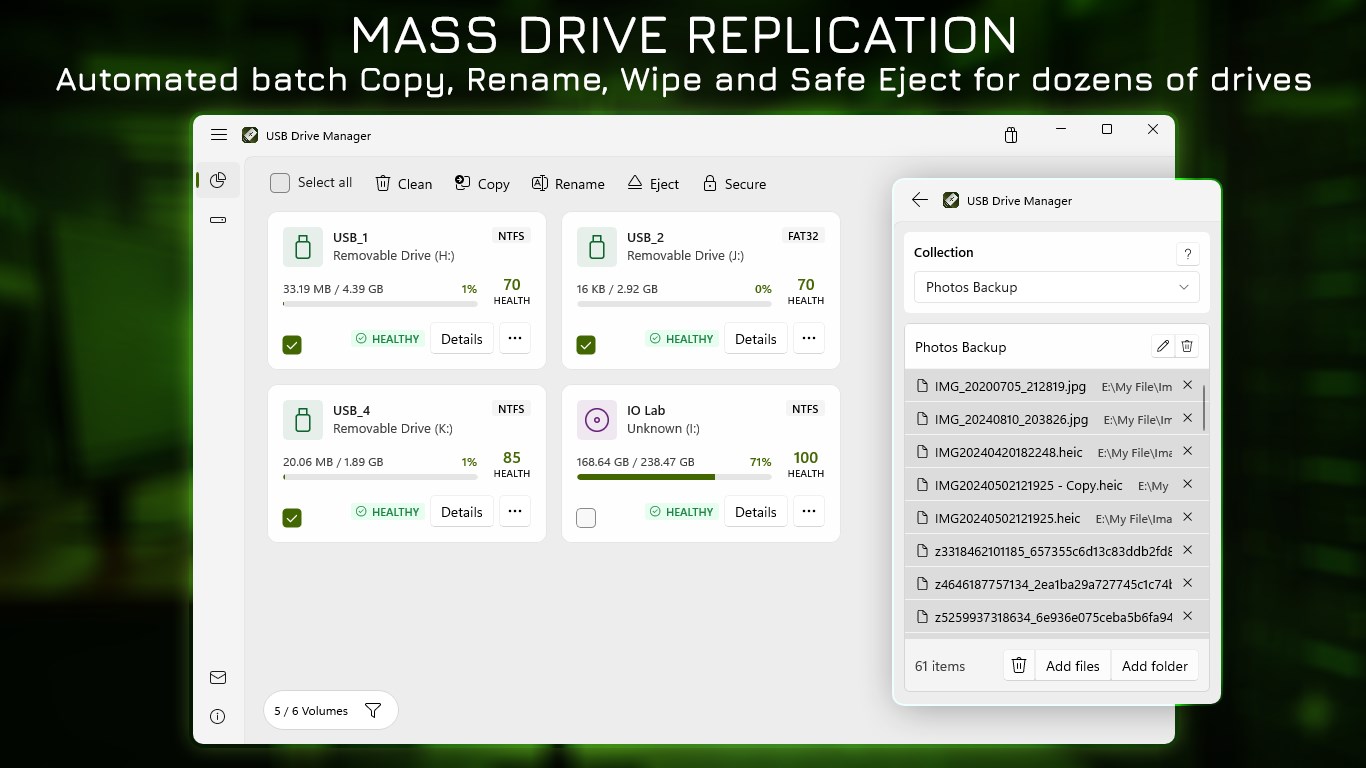The height and width of the screenshot is (768, 1366).
Task: Remove IMG20240502121925 - Copy.heic from the list
Action: click(1188, 484)
